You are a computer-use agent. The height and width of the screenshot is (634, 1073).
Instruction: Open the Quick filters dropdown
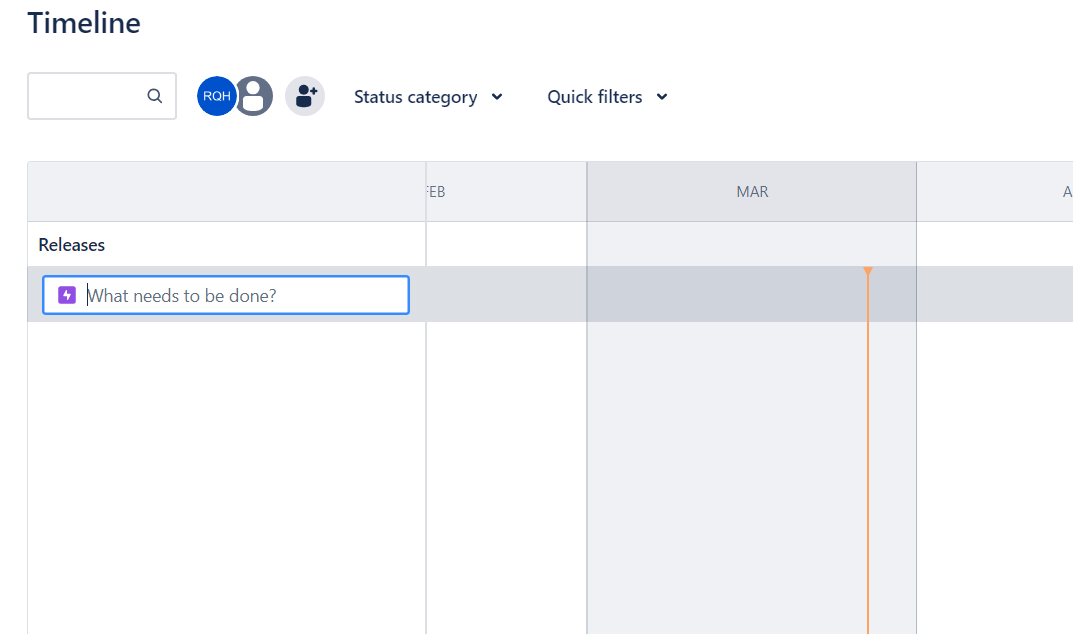click(x=606, y=96)
